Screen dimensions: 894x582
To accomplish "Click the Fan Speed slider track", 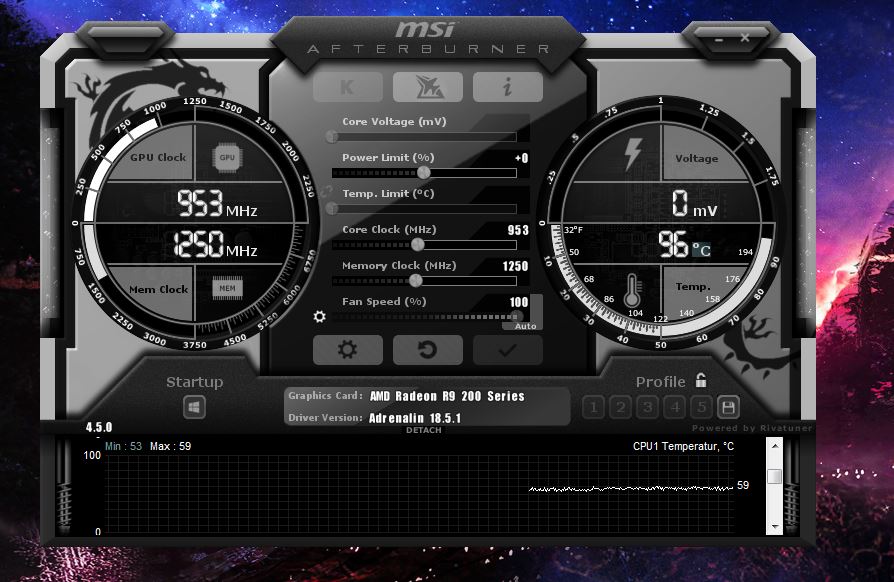I will 425,317.
